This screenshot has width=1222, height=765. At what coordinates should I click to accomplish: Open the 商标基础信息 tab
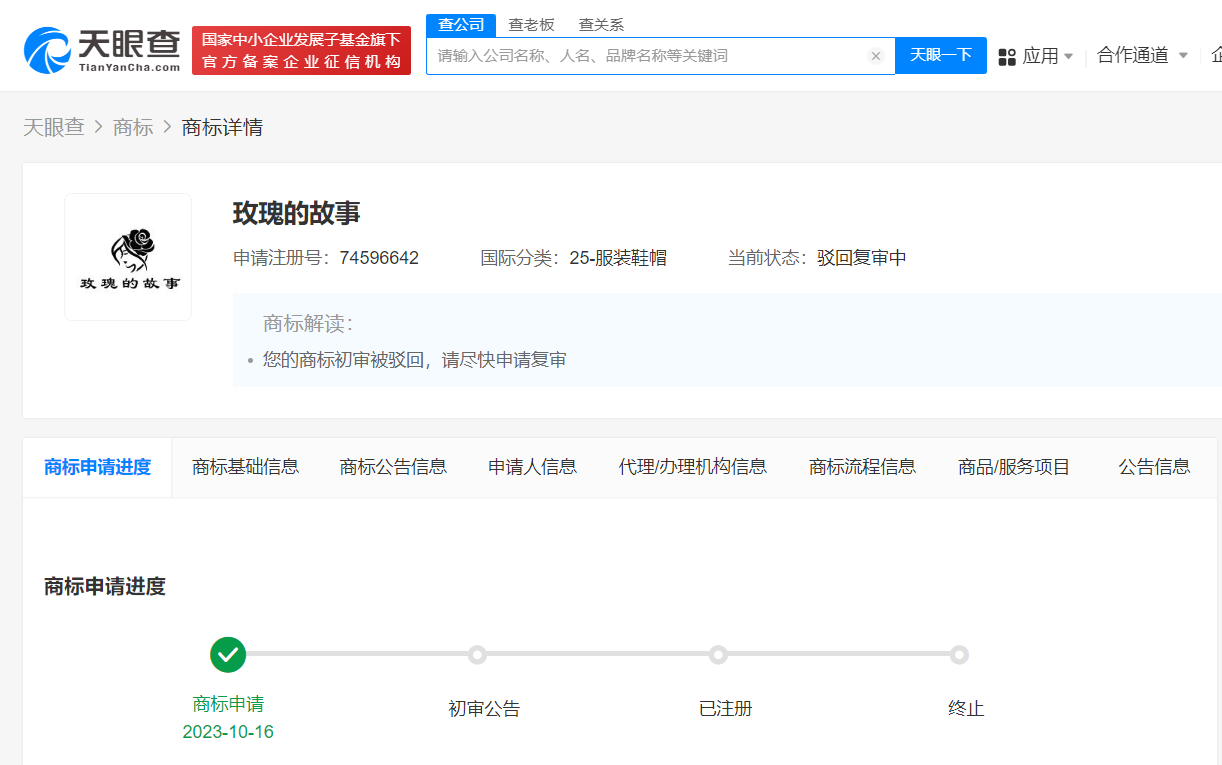point(245,467)
